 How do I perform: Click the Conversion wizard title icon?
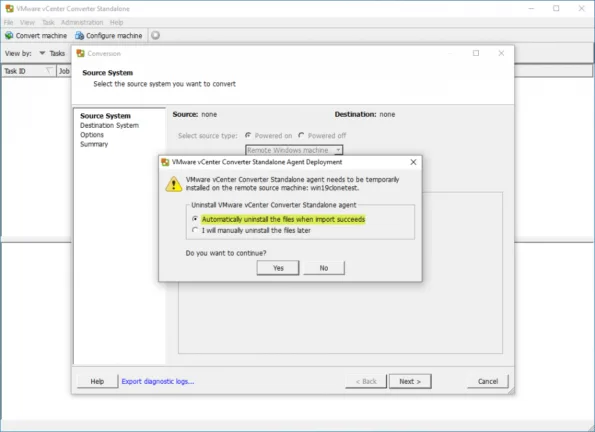coord(80,54)
